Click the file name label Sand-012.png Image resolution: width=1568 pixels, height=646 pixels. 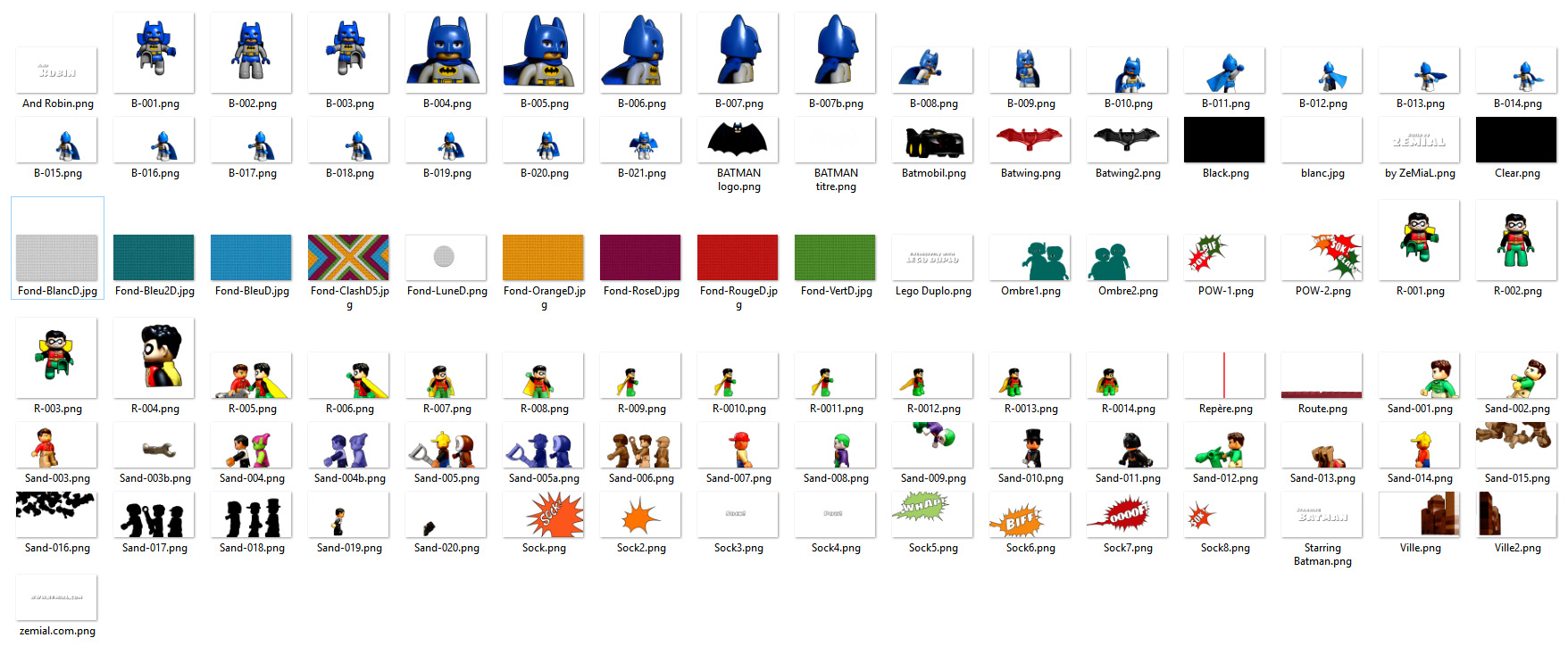1225,478
